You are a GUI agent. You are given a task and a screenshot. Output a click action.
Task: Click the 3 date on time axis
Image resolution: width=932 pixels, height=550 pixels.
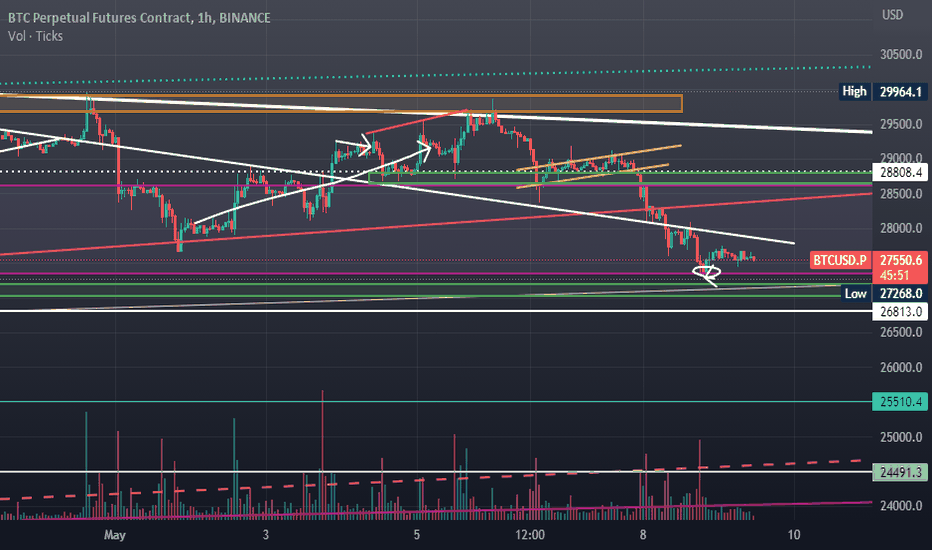click(x=265, y=535)
